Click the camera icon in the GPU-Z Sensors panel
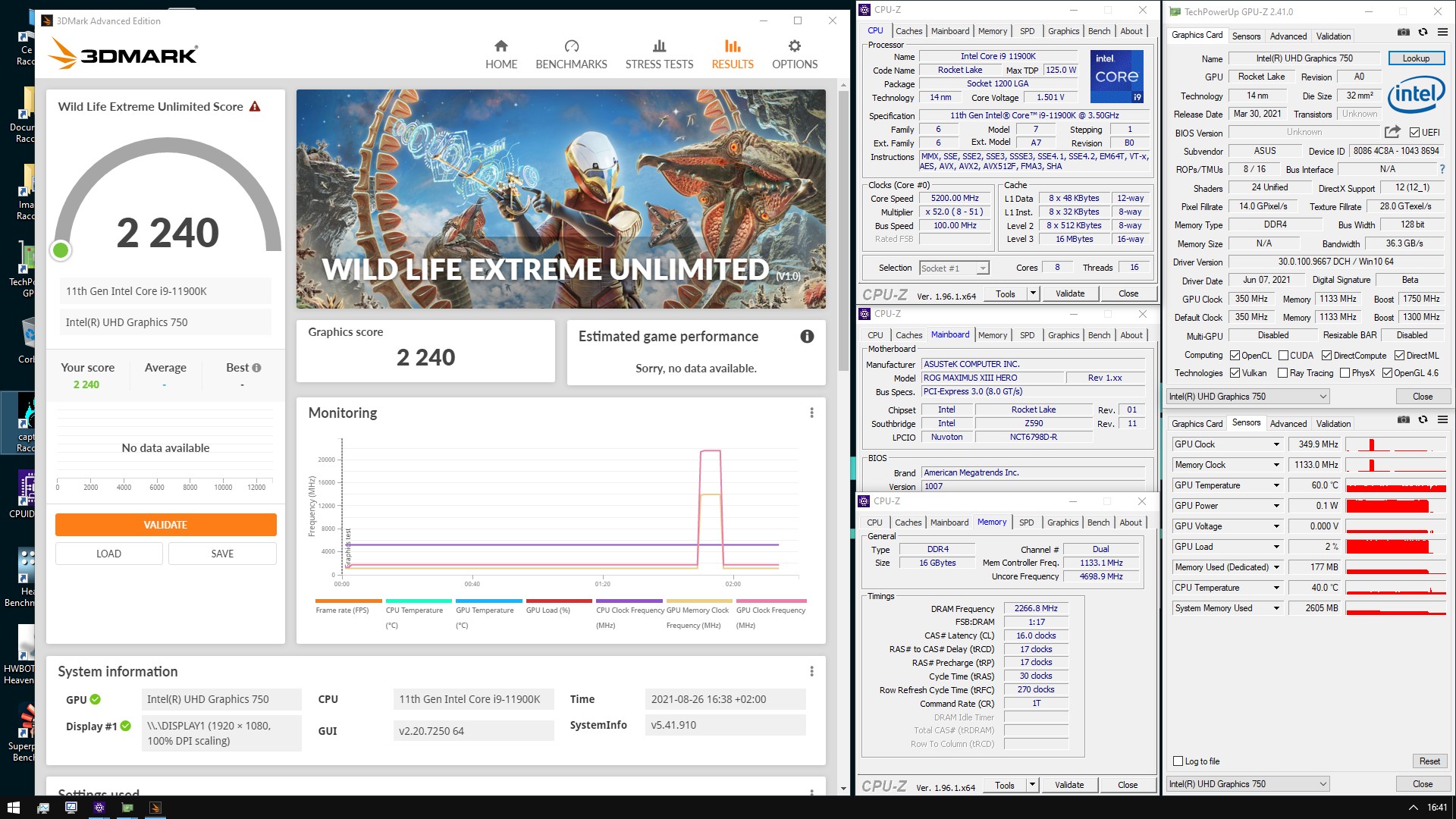The height and width of the screenshot is (819, 1456). point(1404,419)
